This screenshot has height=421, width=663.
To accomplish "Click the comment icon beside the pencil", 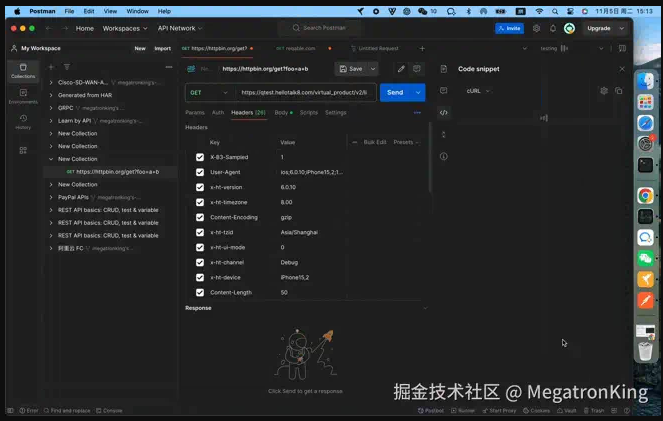I will click(417, 68).
